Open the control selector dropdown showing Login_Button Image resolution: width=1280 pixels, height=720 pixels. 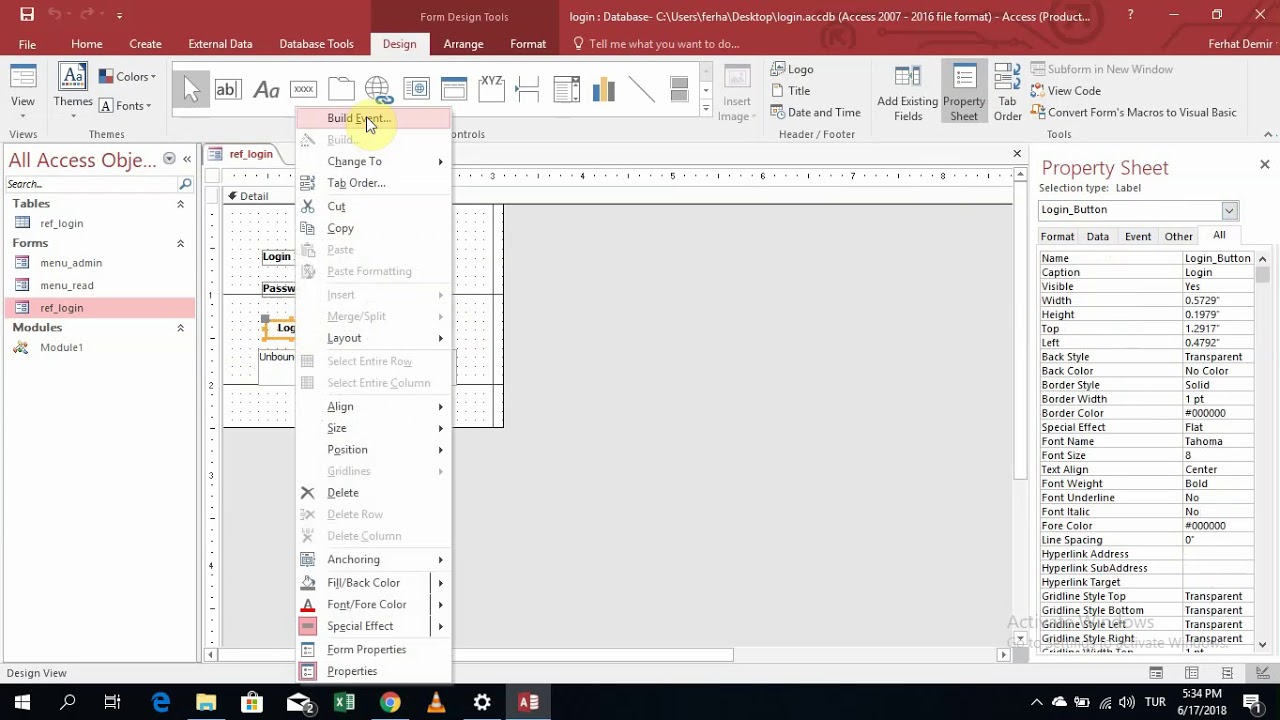tap(1229, 210)
